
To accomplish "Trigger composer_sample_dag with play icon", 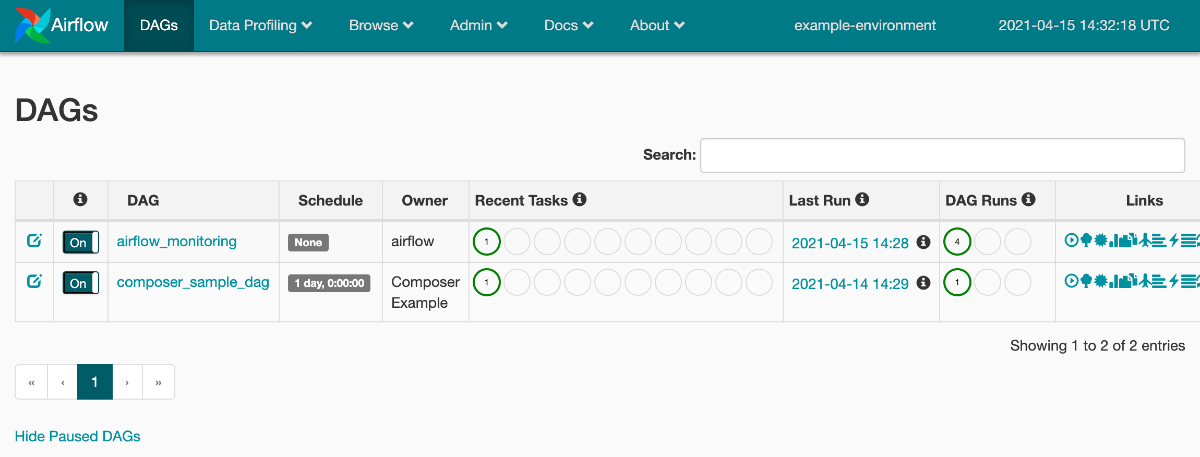I will click(x=1071, y=281).
